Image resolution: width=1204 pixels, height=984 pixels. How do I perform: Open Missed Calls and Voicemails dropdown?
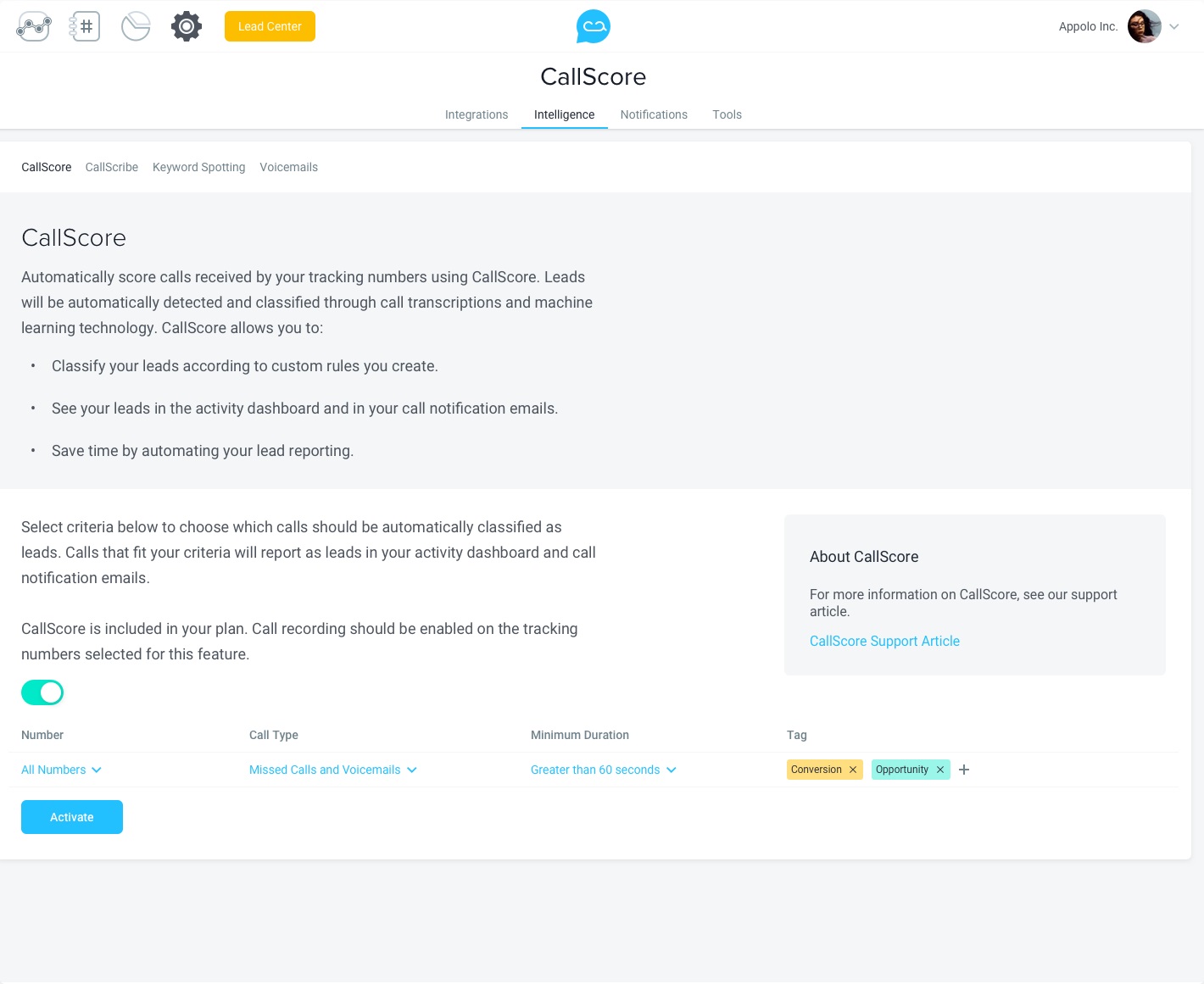[x=332, y=770]
